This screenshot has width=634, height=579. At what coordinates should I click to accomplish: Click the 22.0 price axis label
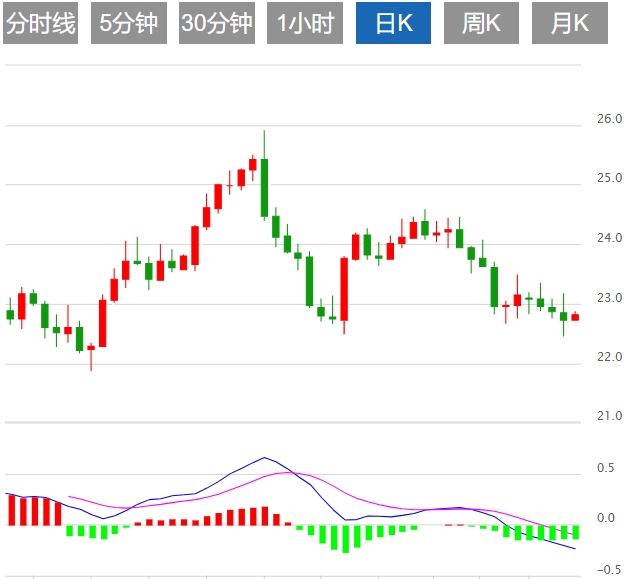[609, 357]
